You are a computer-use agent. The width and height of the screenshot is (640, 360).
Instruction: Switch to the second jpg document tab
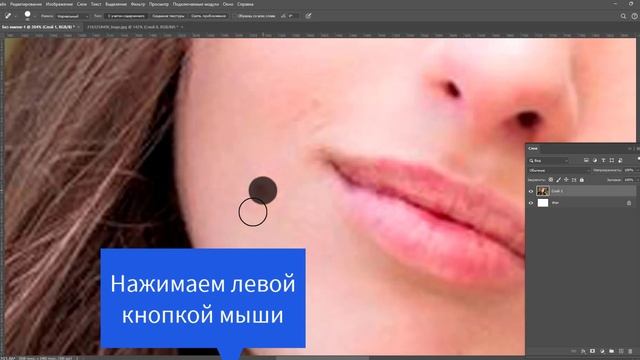point(132,27)
